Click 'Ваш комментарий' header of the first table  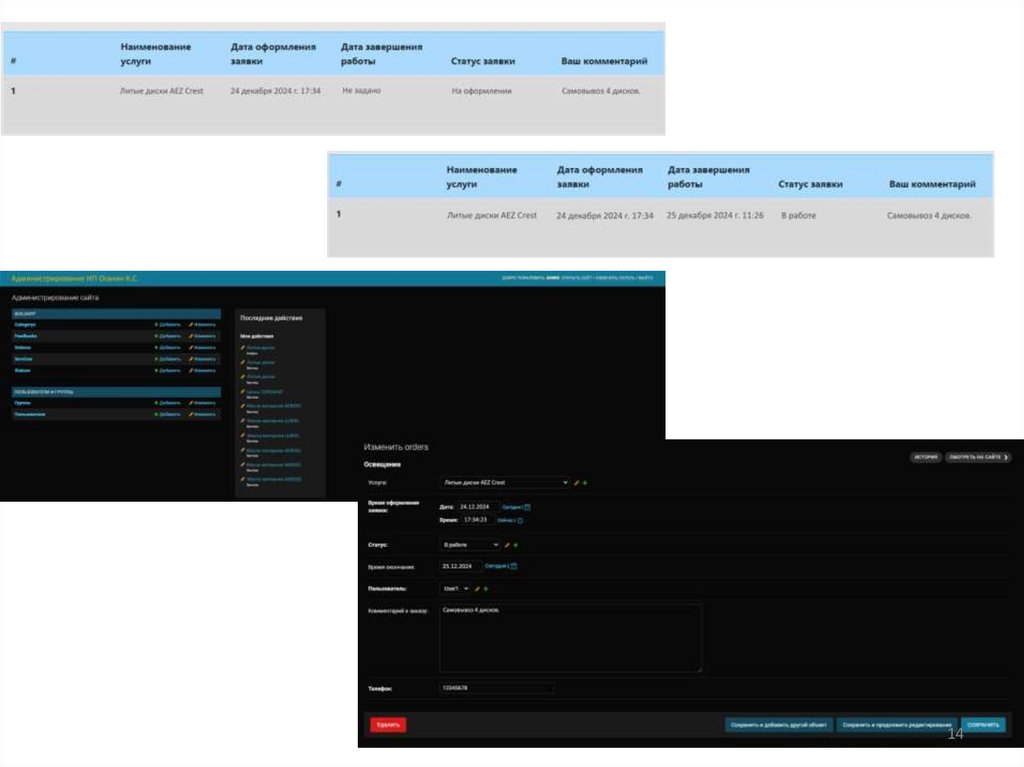pyautogui.click(x=604, y=61)
